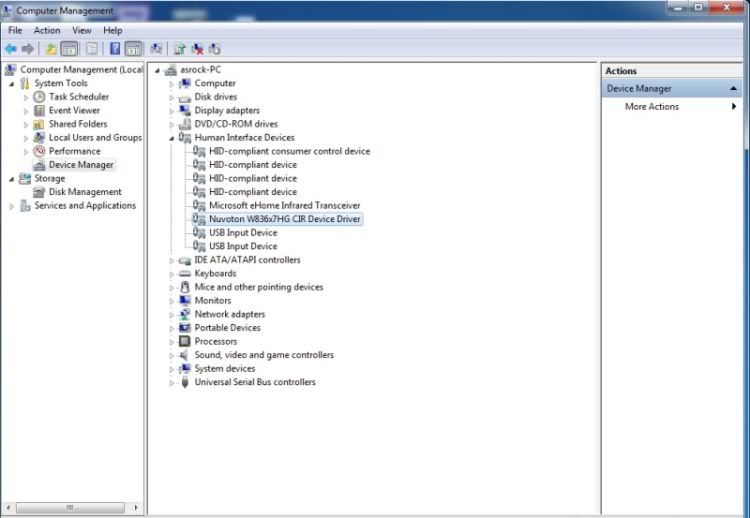
Task: Click the Shared Folders icon
Action: [39, 124]
